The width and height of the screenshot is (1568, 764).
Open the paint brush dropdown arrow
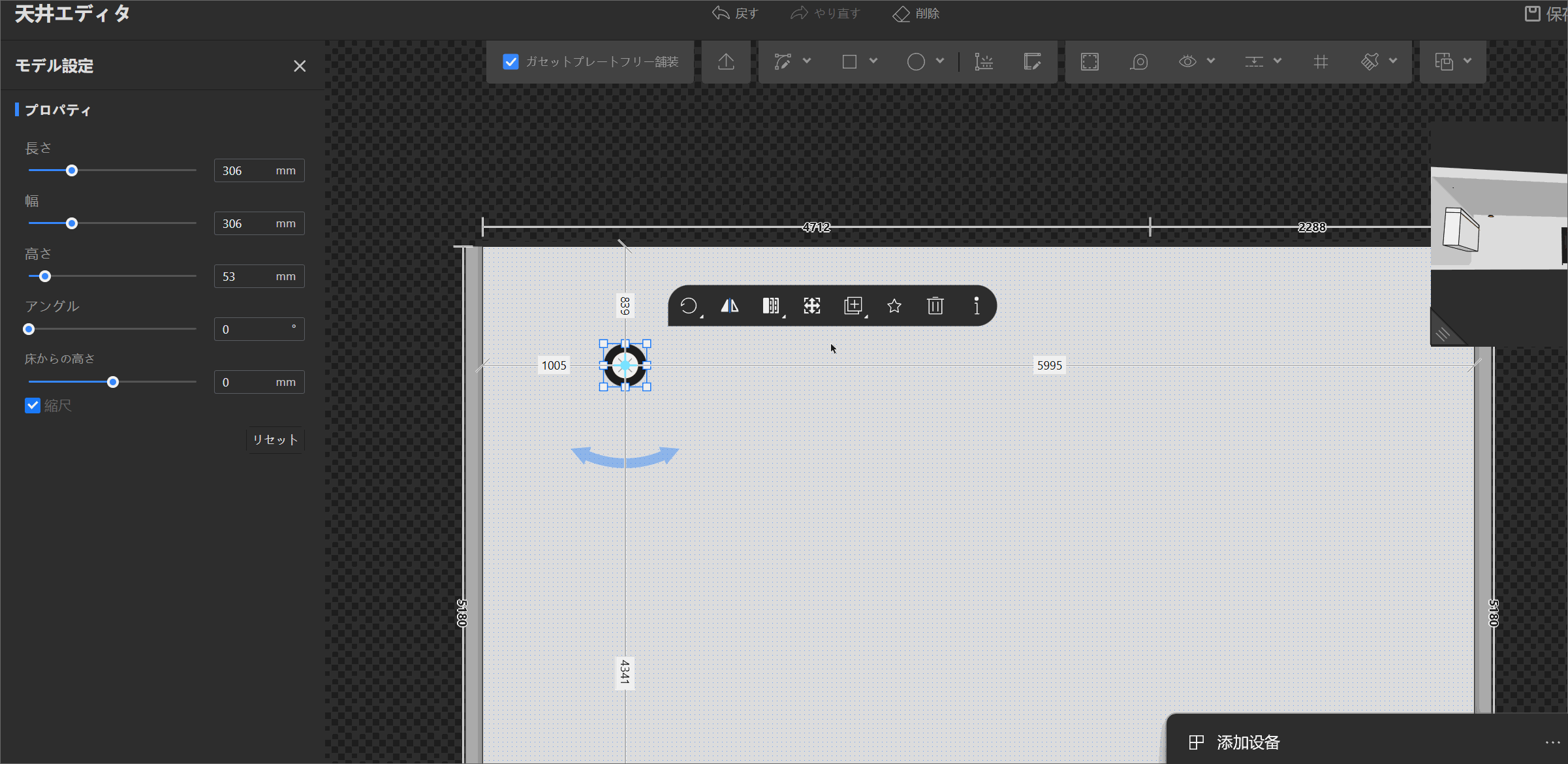[x=1393, y=61]
